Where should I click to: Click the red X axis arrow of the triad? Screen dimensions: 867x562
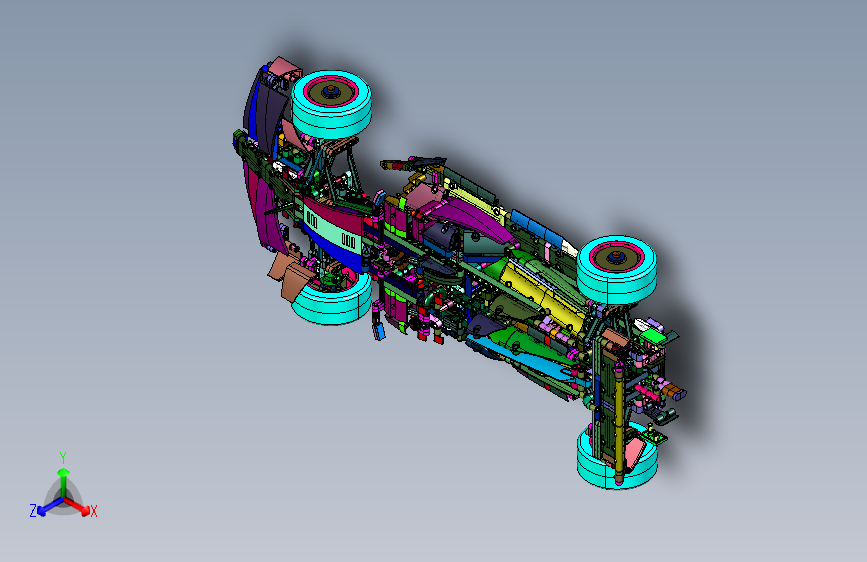(77, 506)
